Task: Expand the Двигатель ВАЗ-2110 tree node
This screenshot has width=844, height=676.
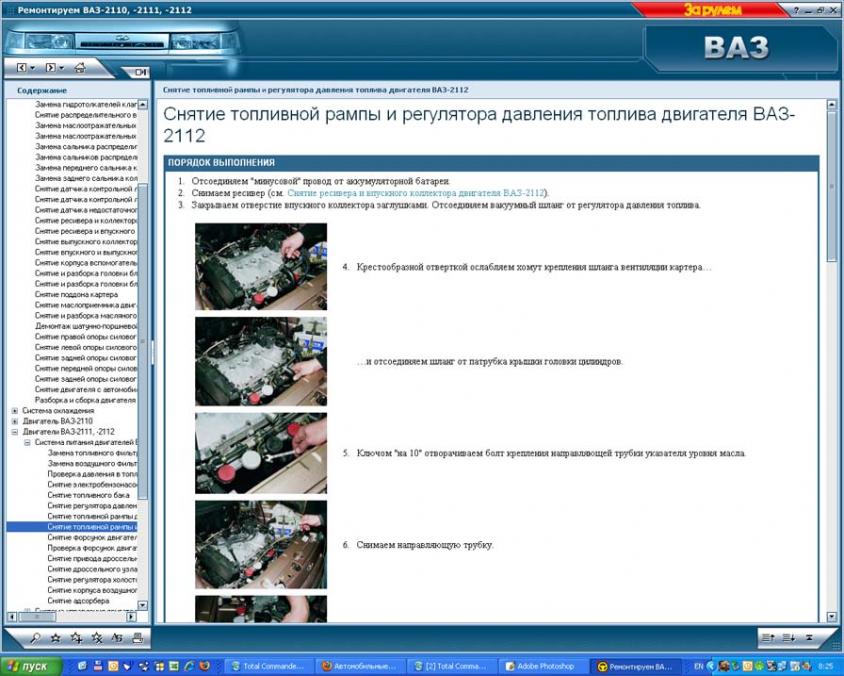Action: (x=15, y=421)
